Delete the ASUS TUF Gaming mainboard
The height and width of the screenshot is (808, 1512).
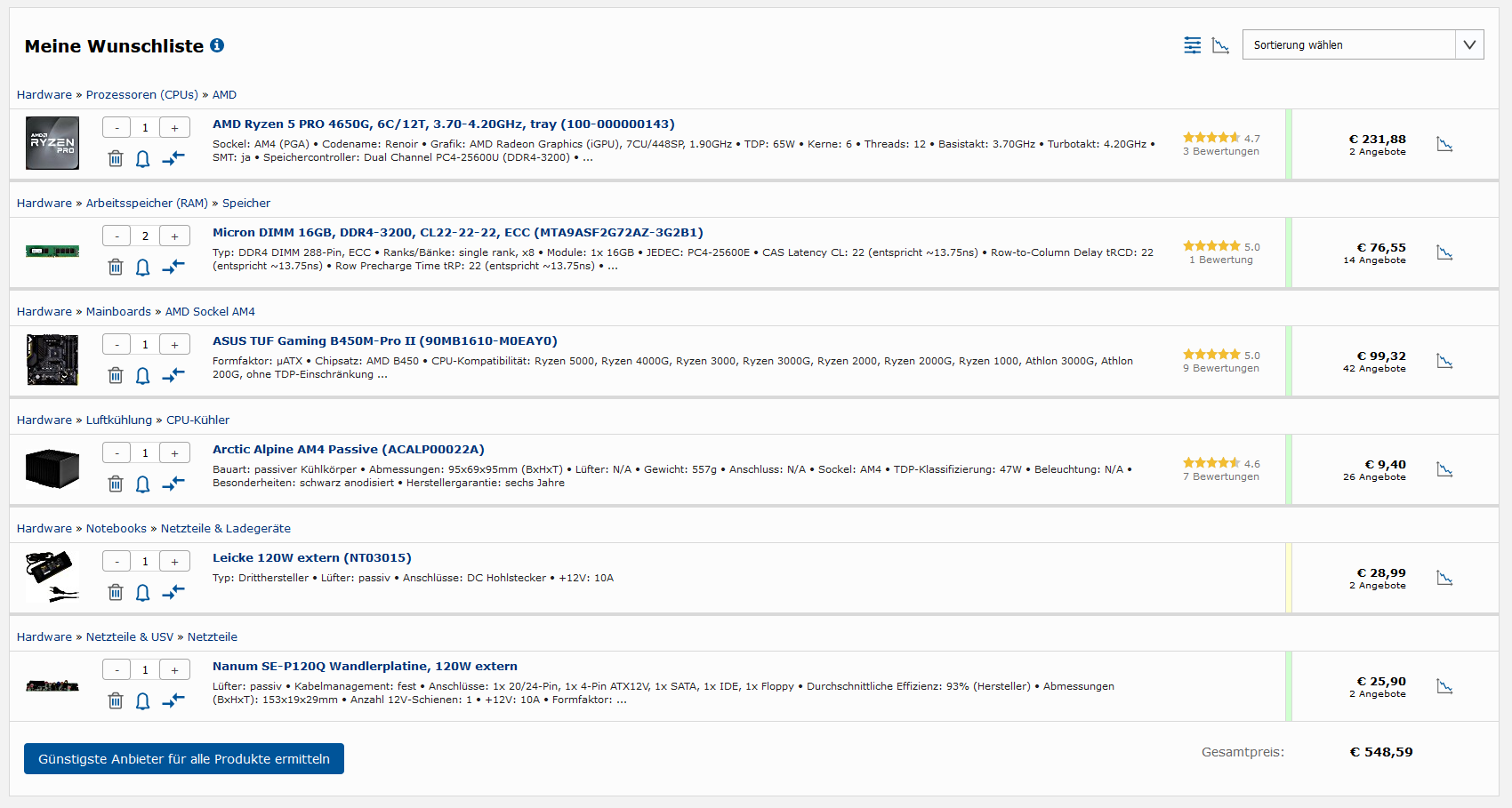tap(116, 375)
